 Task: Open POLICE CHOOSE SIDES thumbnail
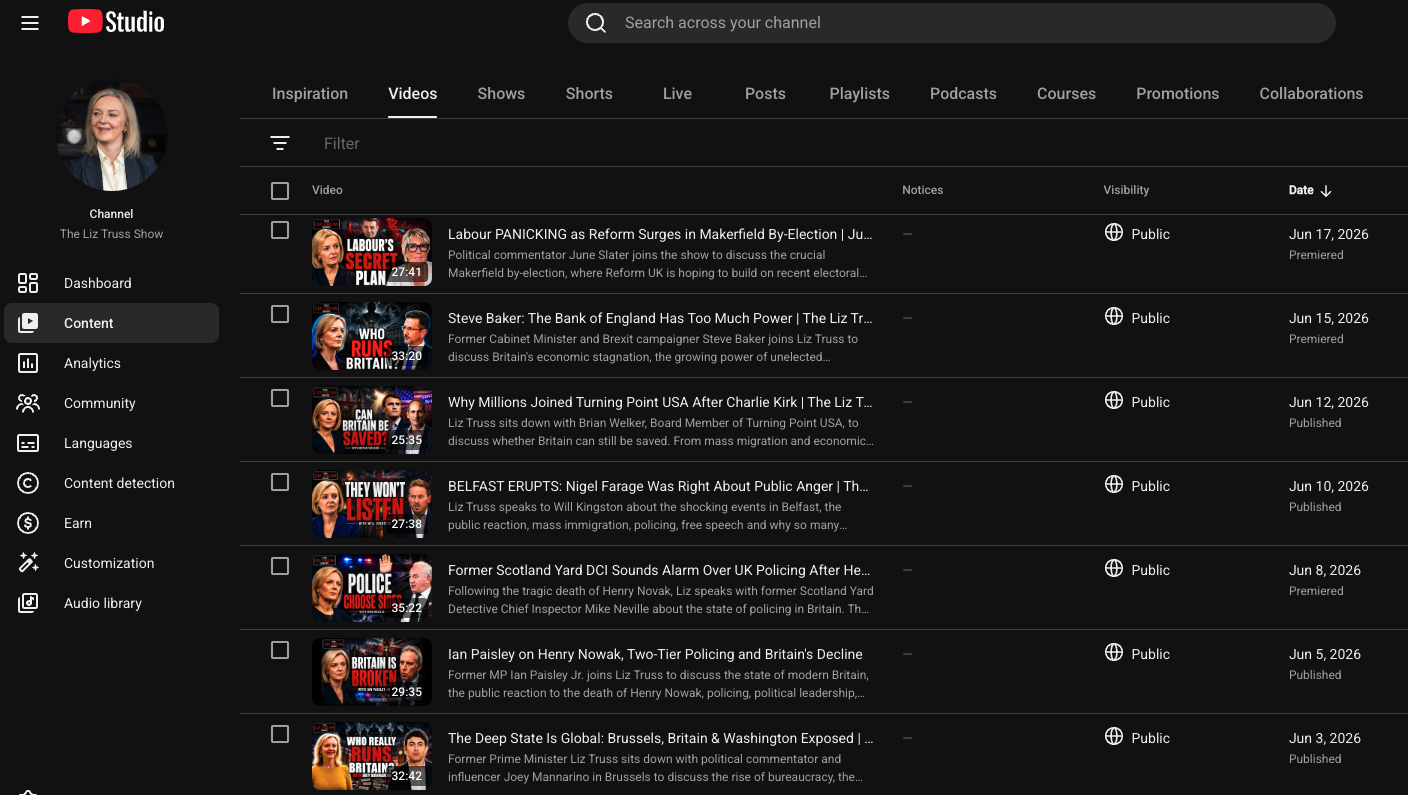(372, 589)
